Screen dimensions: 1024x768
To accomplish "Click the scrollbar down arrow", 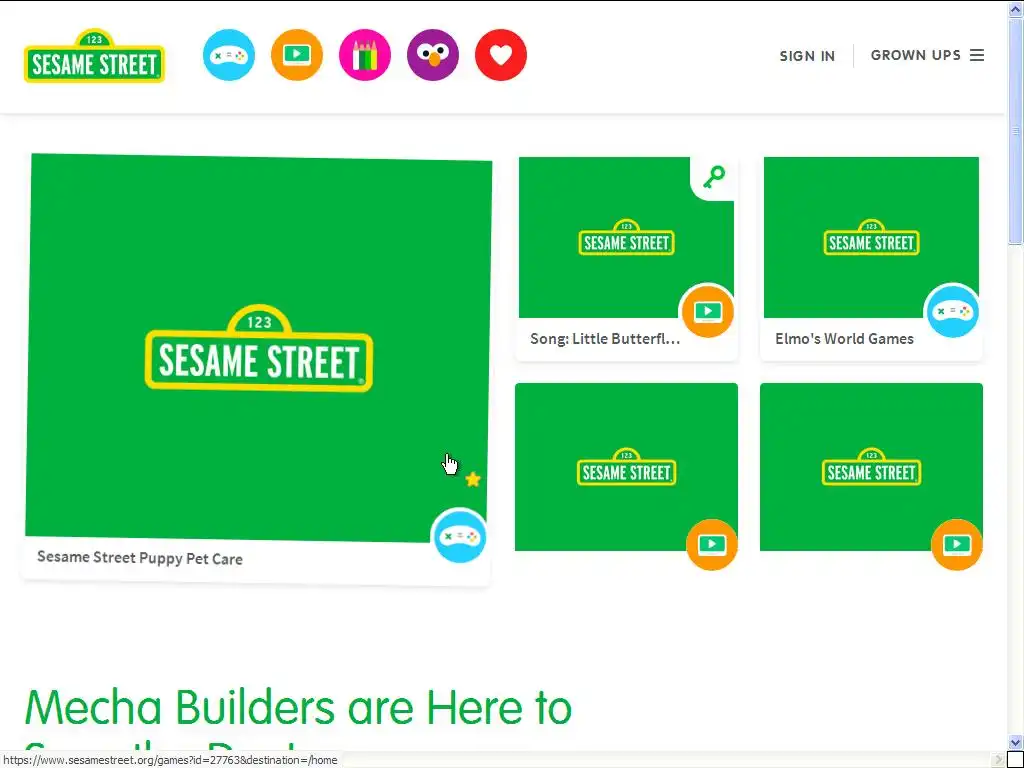I will coord(1016,743).
